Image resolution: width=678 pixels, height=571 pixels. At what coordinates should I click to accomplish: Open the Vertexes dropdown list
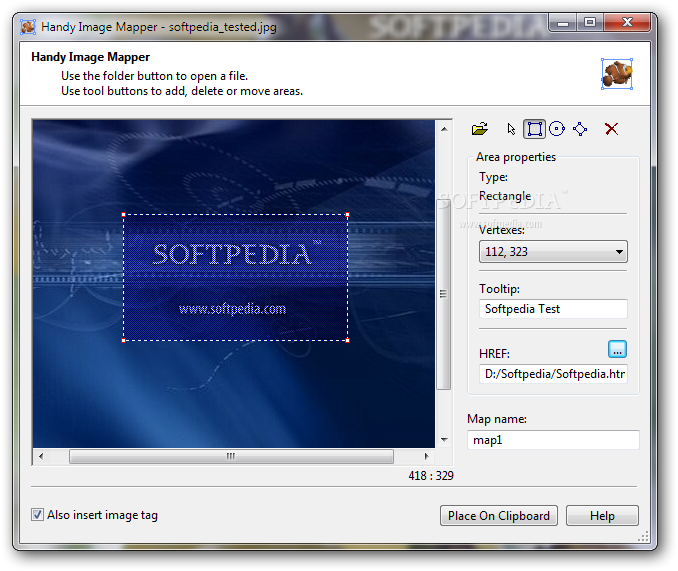[553, 252]
